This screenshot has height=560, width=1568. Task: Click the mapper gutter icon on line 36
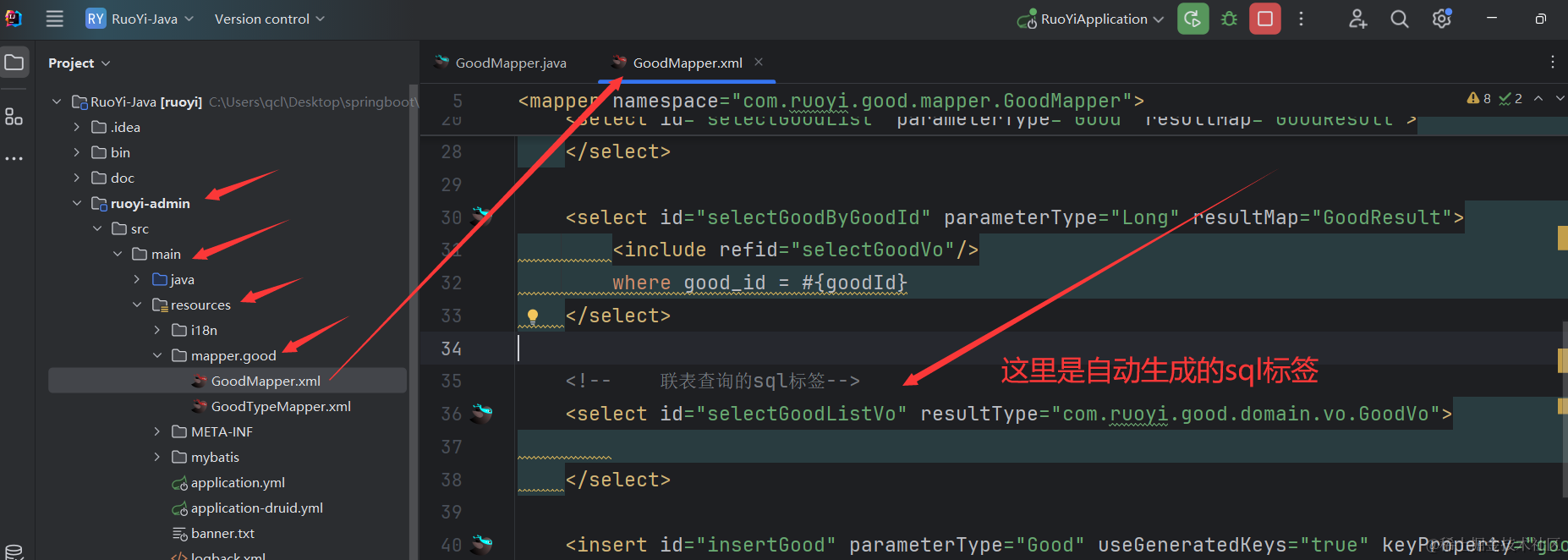click(x=482, y=414)
